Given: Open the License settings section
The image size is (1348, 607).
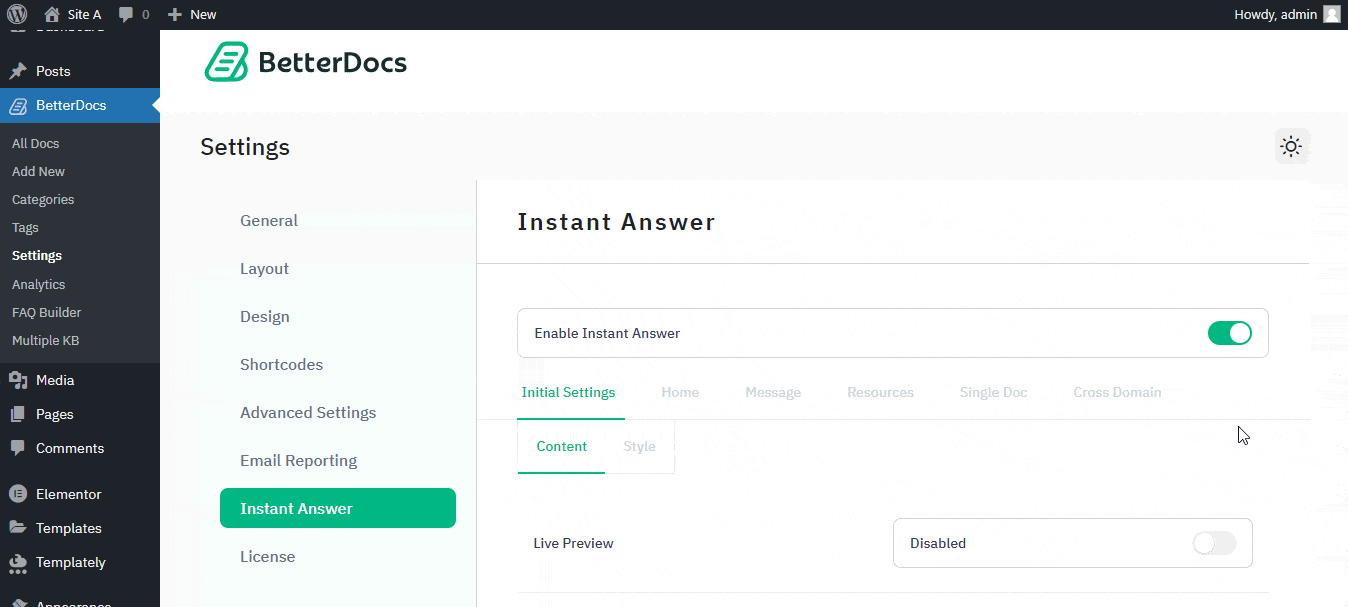Looking at the screenshot, I should click(267, 556).
